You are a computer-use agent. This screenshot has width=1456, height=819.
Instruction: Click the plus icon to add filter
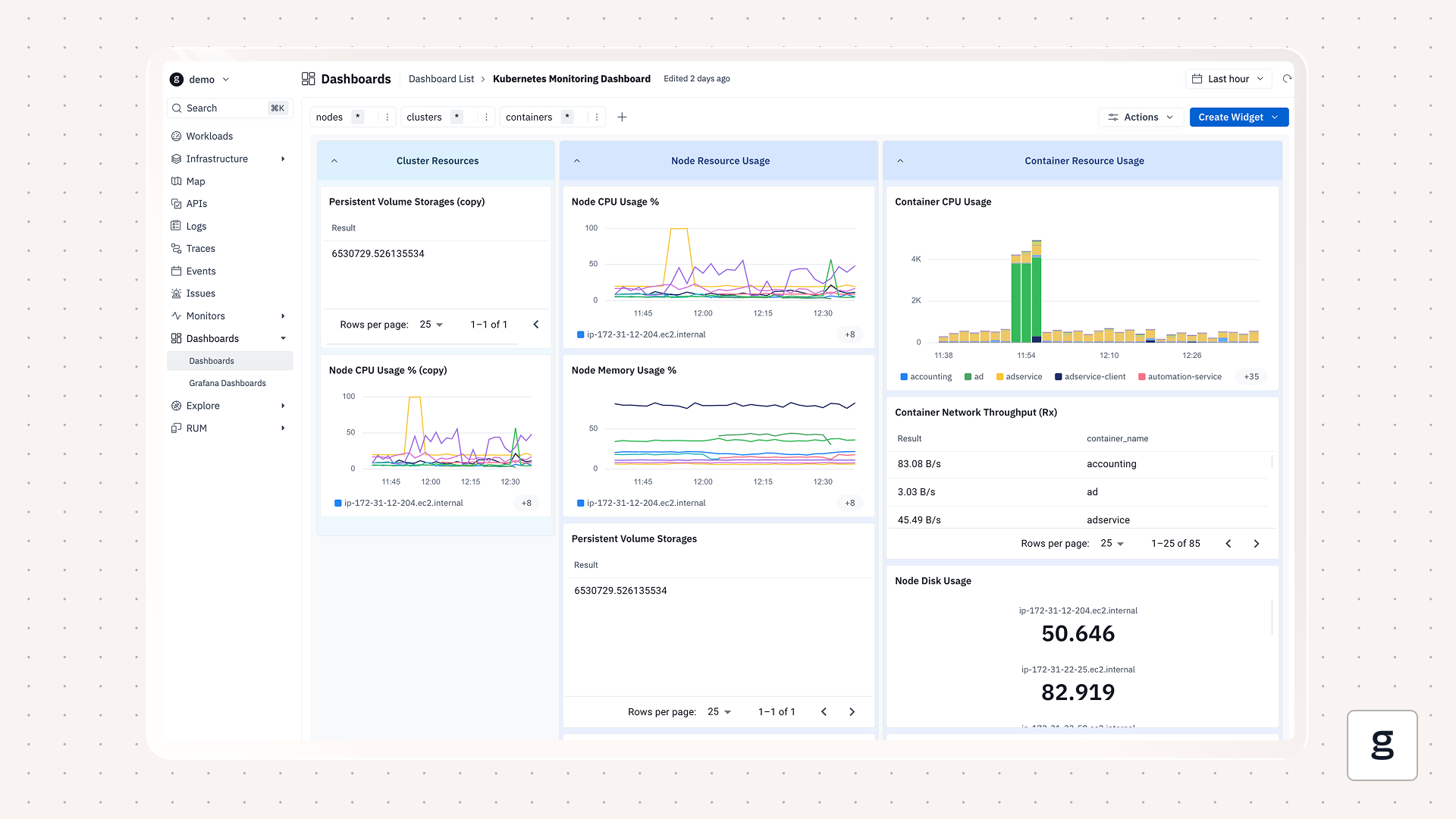622,117
